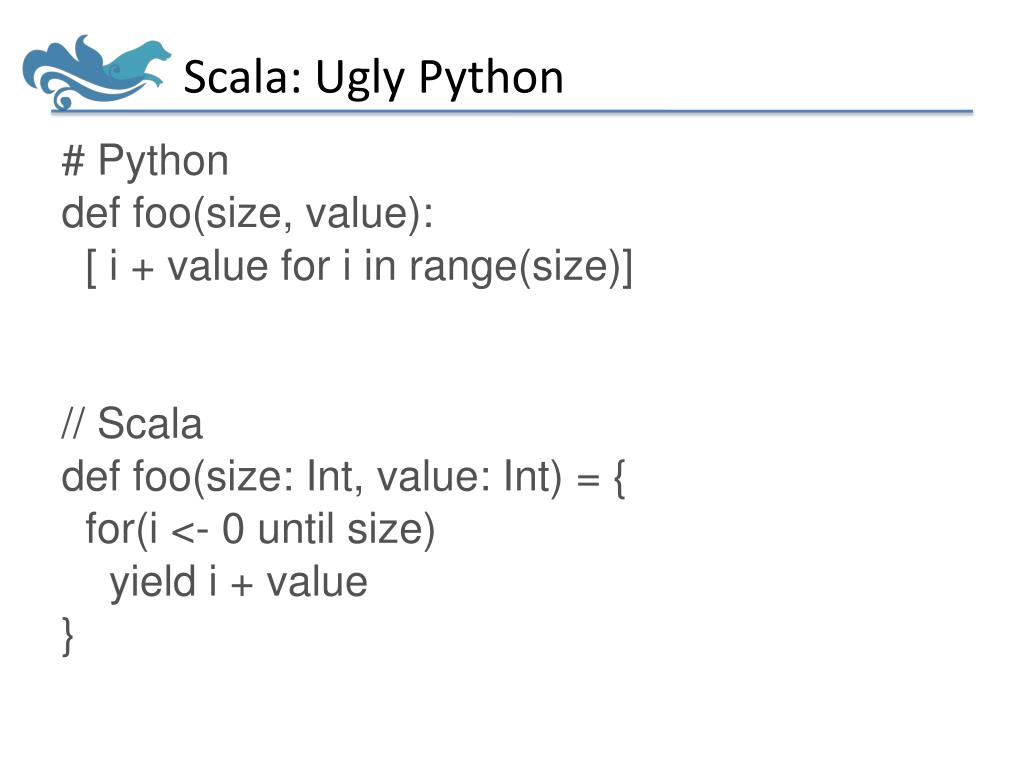Click the Scala 'def foo(size: Int, value: Int)' line
The width and height of the screenshot is (1024, 768).
coord(344,477)
